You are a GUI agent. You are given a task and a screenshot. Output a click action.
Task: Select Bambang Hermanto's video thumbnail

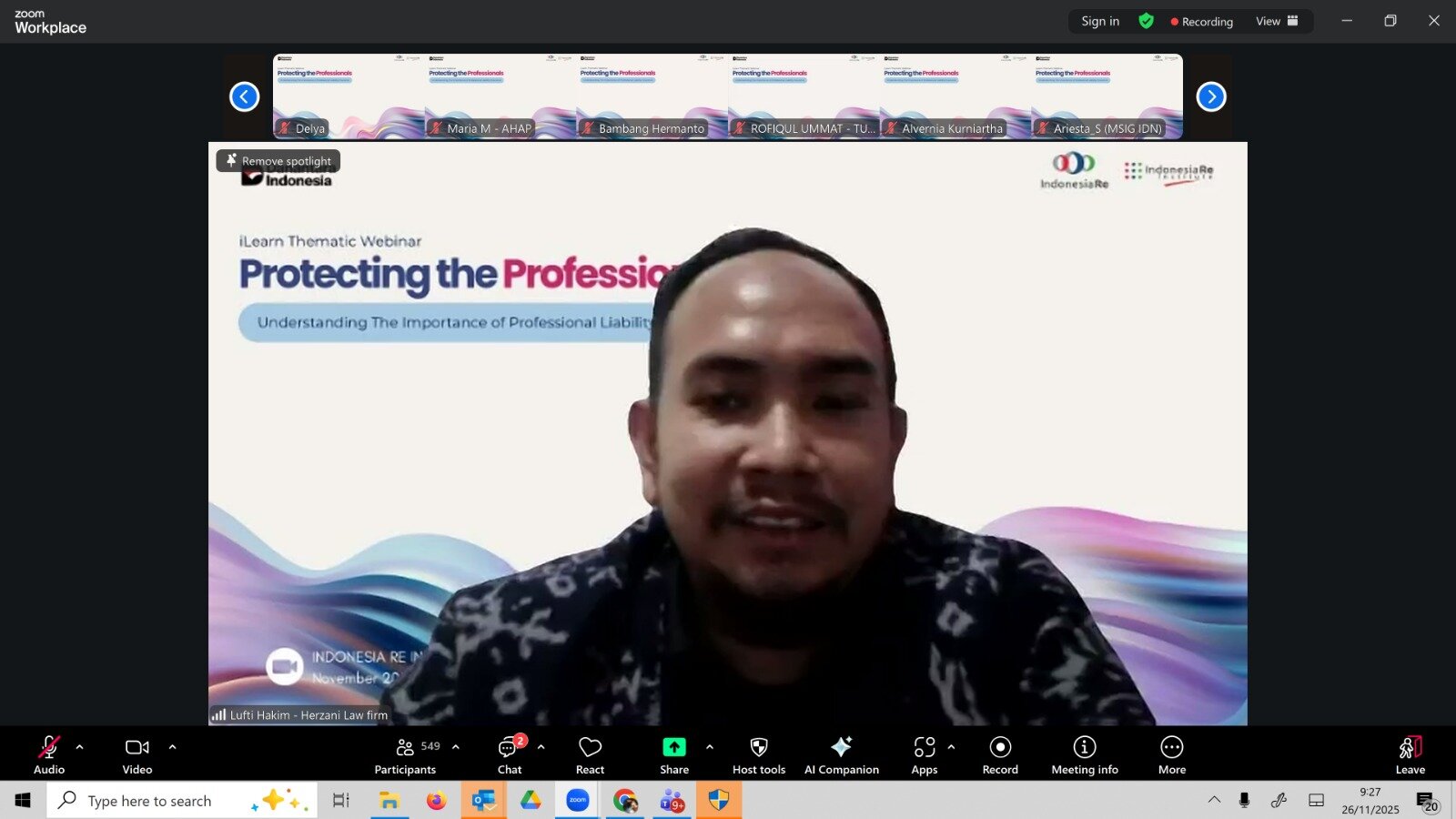(652, 96)
